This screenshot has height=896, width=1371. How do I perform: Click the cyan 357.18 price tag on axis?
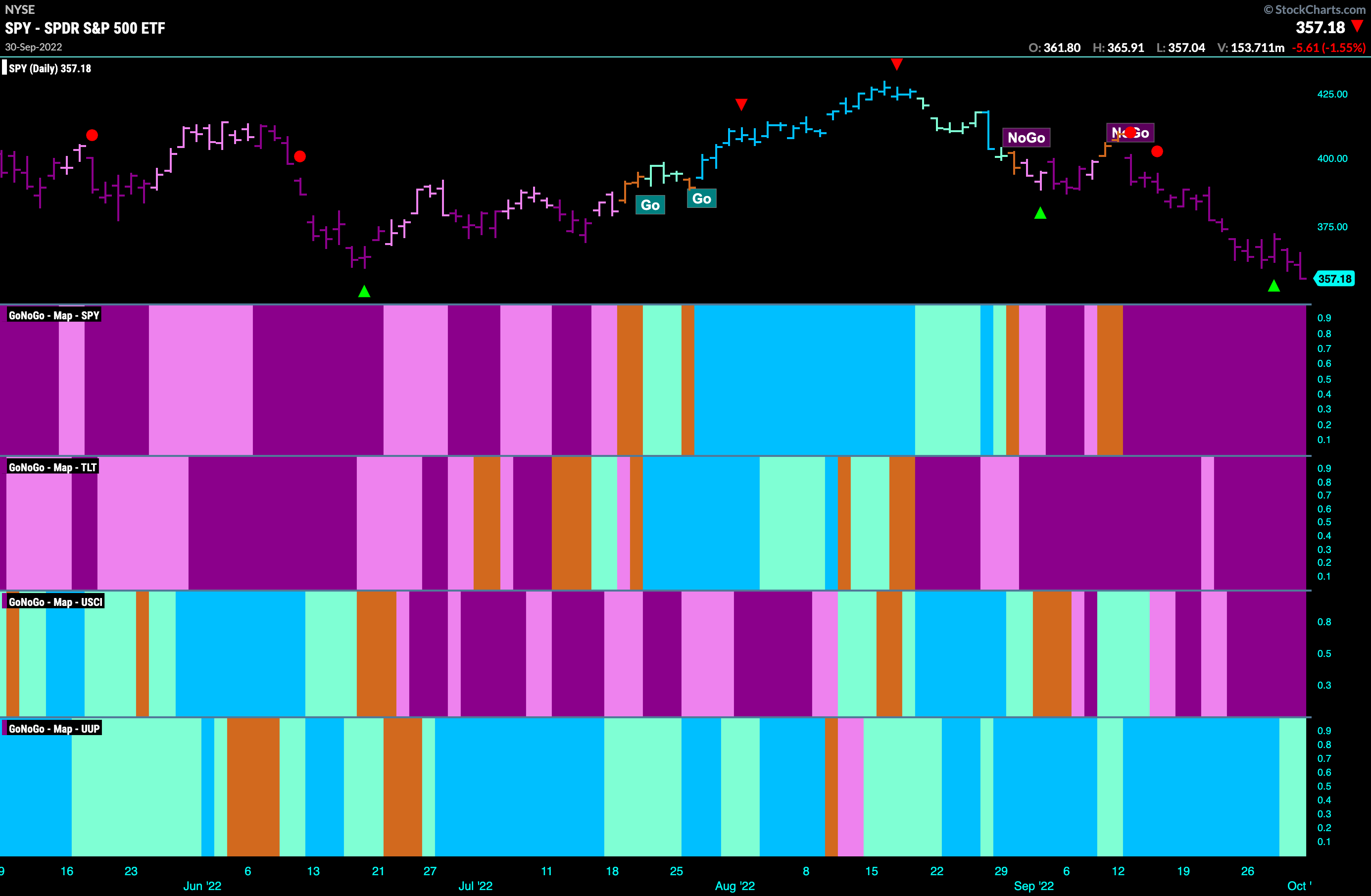click(x=1333, y=279)
